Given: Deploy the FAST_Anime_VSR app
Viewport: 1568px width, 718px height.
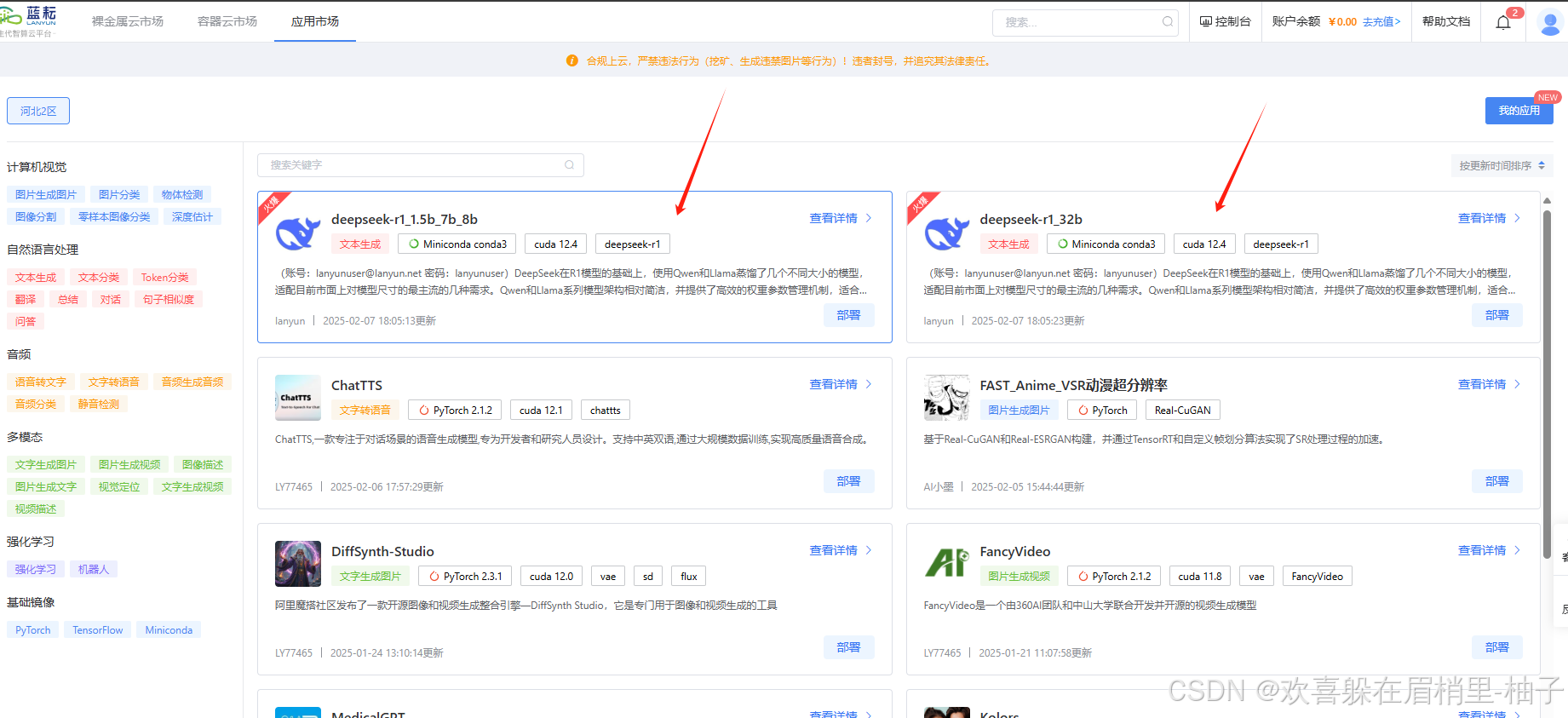Looking at the screenshot, I should (x=1497, y=481).
